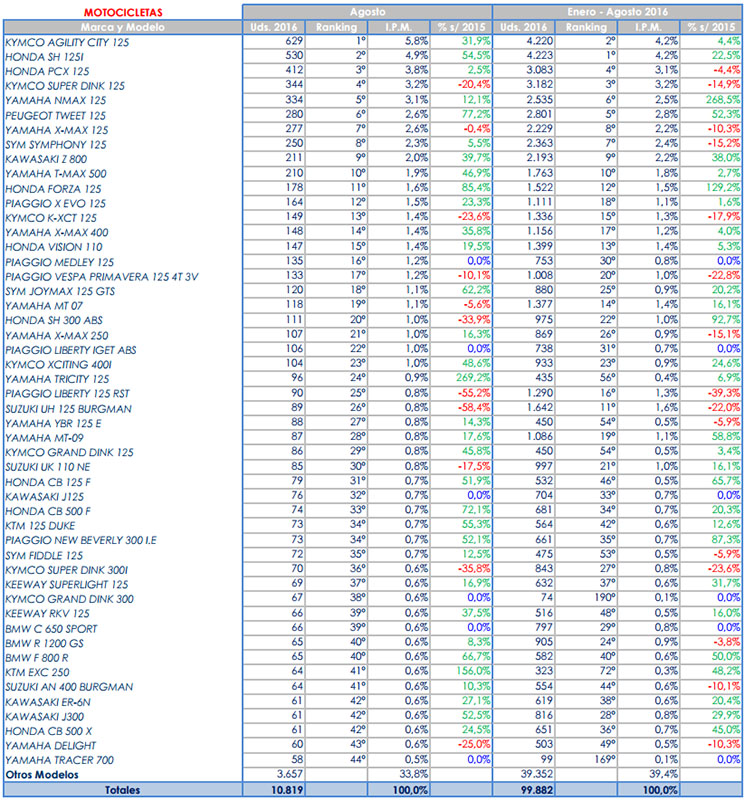Select PEUGEOT TWEET 125 model name
745x801 pixels.
(x=55, y=115)
